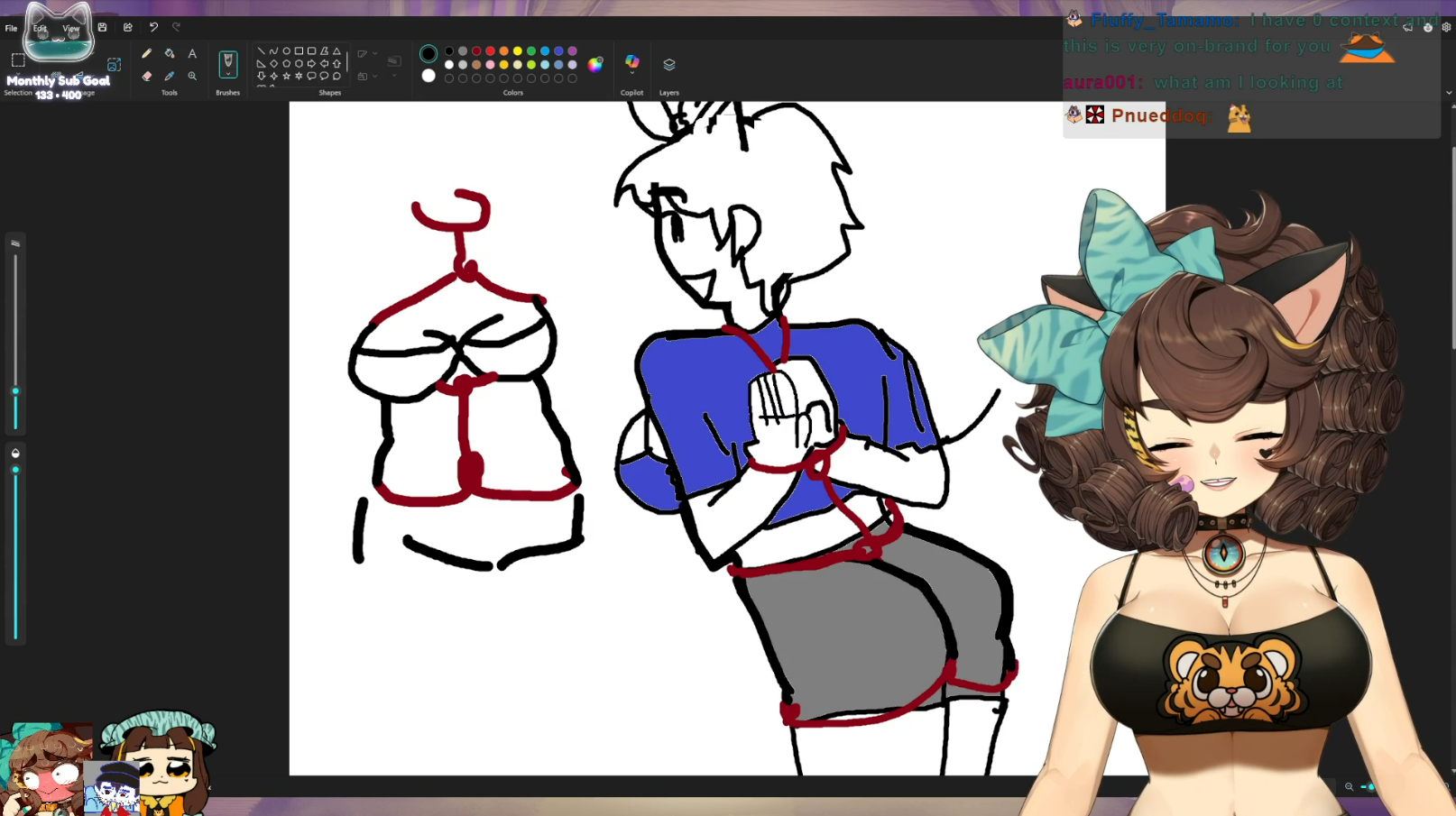
Task: Choose Color 2 white secondary swatch
Action: 429,76
